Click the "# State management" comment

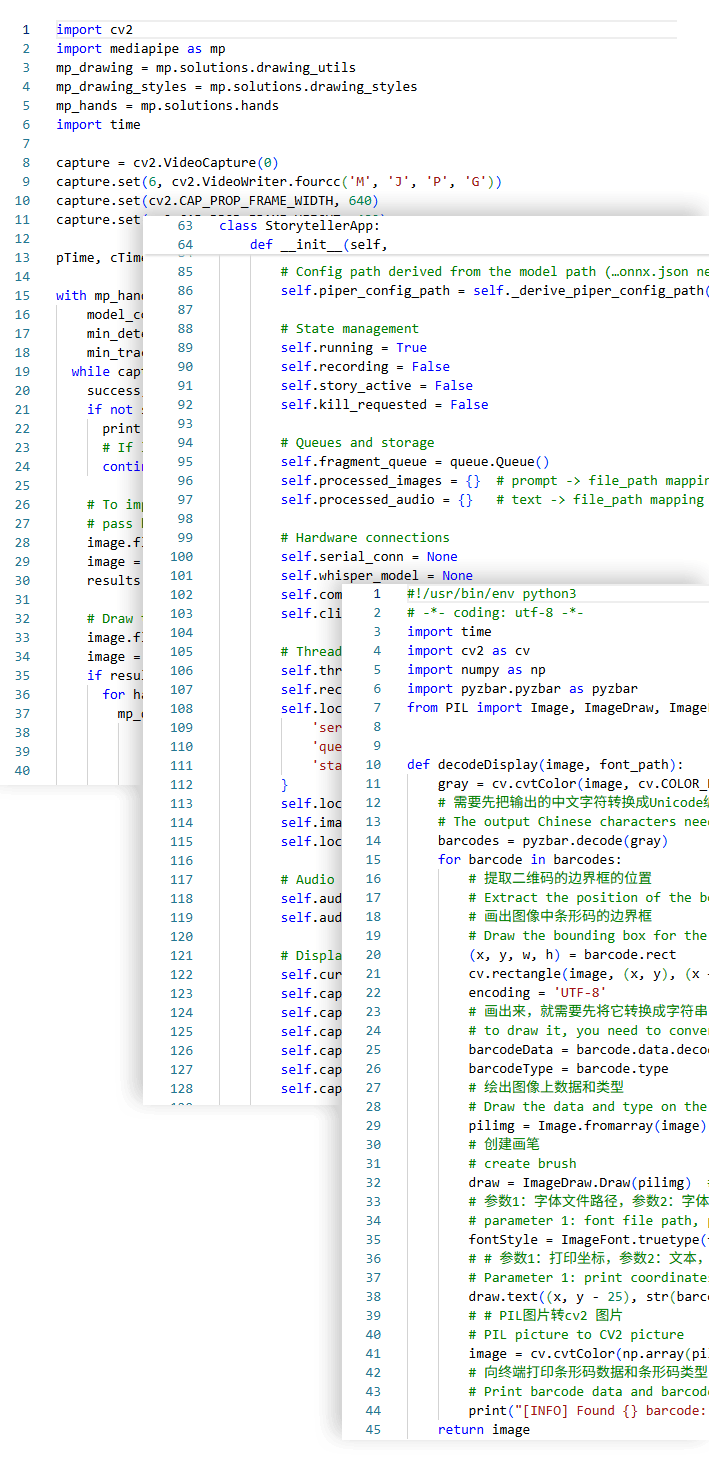(350, 329)
